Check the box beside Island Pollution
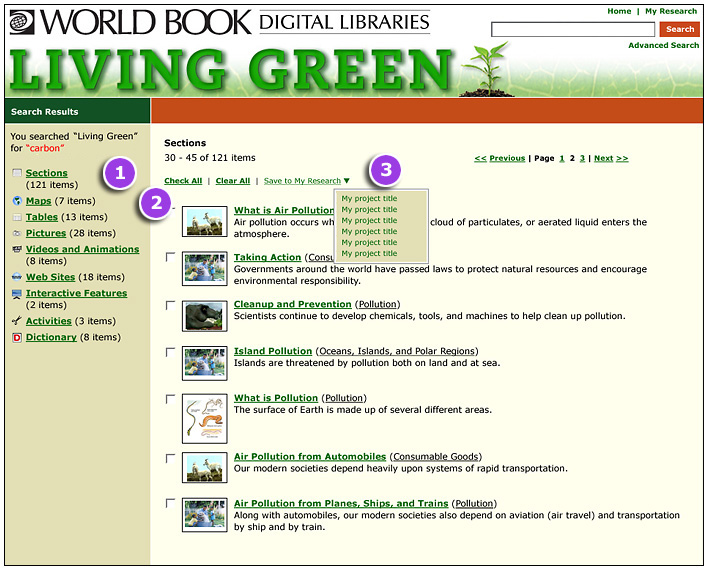 point(170,352)
